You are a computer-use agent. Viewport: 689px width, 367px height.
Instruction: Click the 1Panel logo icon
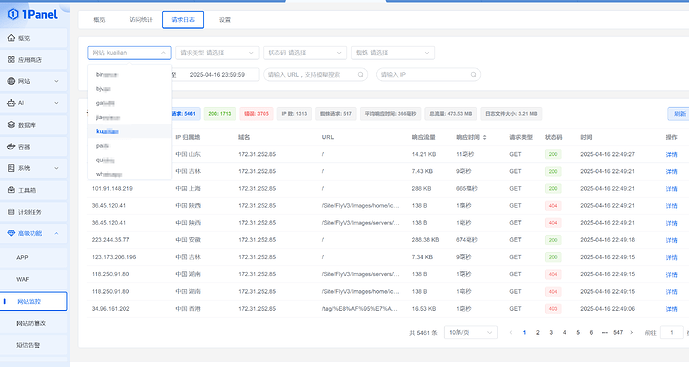pyautogui.click(x=13, y=15)
